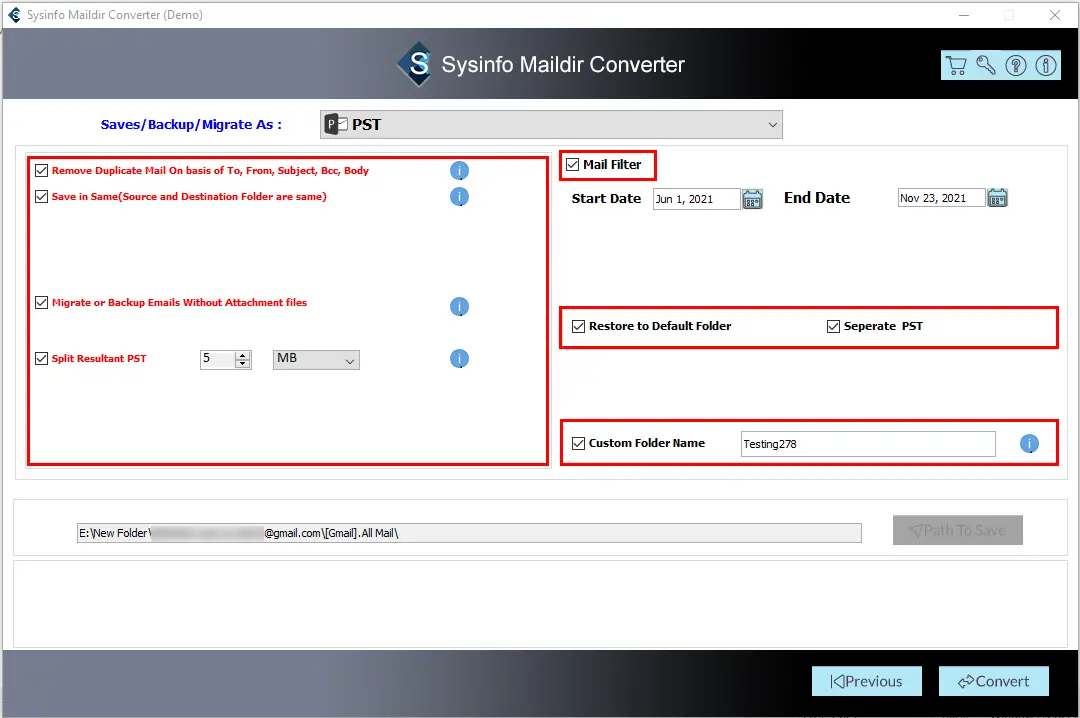Toggle the Mail Filter checkbox
Image resolution: width=1080 pixels, height=718 pixels.
coord(572,165)
